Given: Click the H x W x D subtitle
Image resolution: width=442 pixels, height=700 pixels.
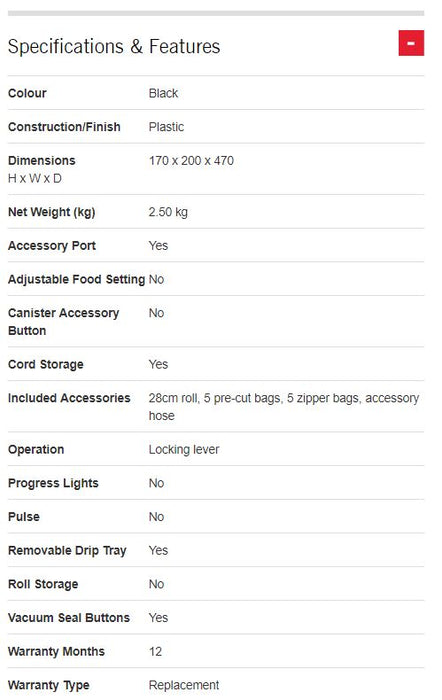Looking at the screenshot, I should click(35, 179).
